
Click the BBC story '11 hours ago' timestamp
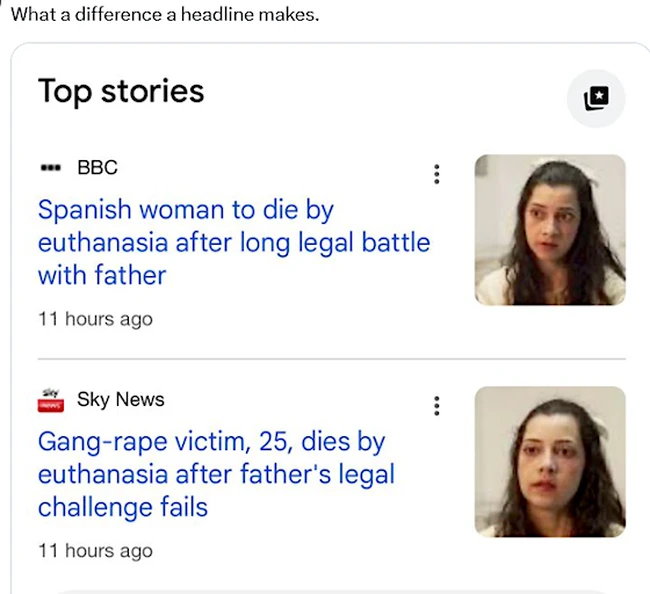(95, 319)
